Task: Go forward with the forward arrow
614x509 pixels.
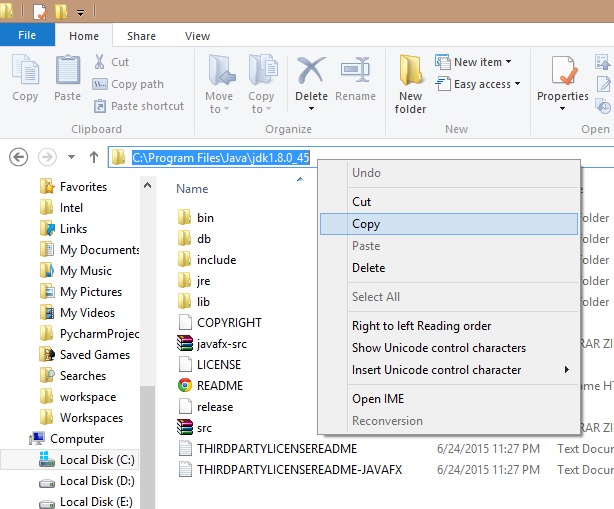Action: coord(47,157)
